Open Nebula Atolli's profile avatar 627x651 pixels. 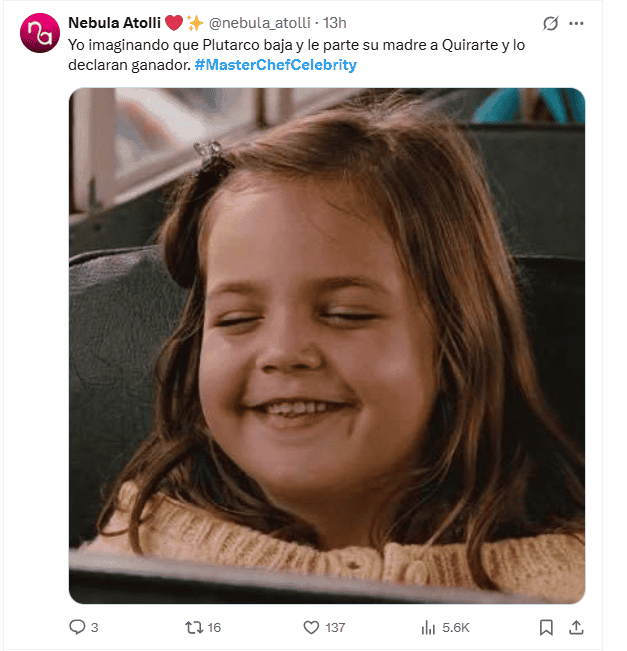(40, 33)
